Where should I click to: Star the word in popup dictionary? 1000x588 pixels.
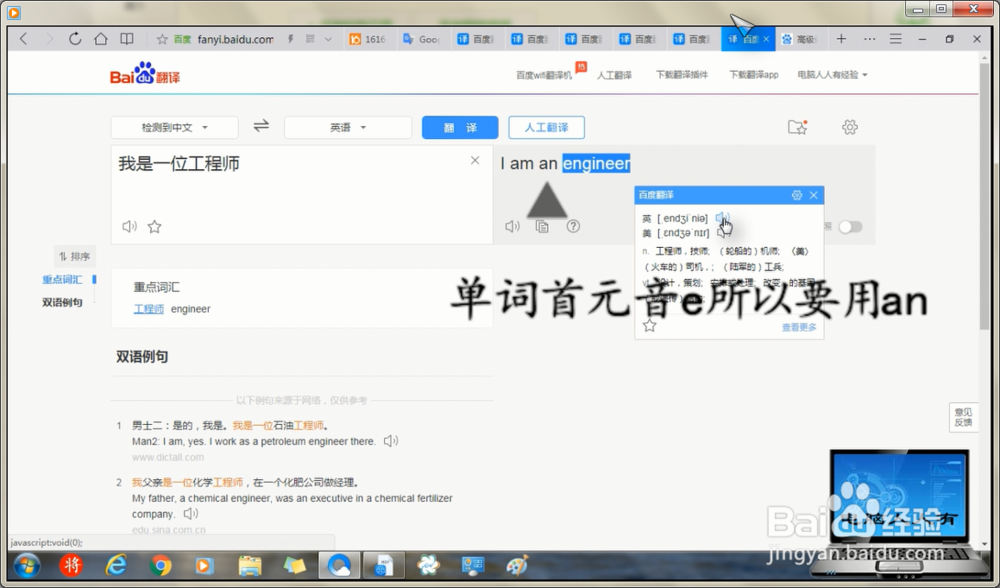pyautogui.click(x=649, y=326)
